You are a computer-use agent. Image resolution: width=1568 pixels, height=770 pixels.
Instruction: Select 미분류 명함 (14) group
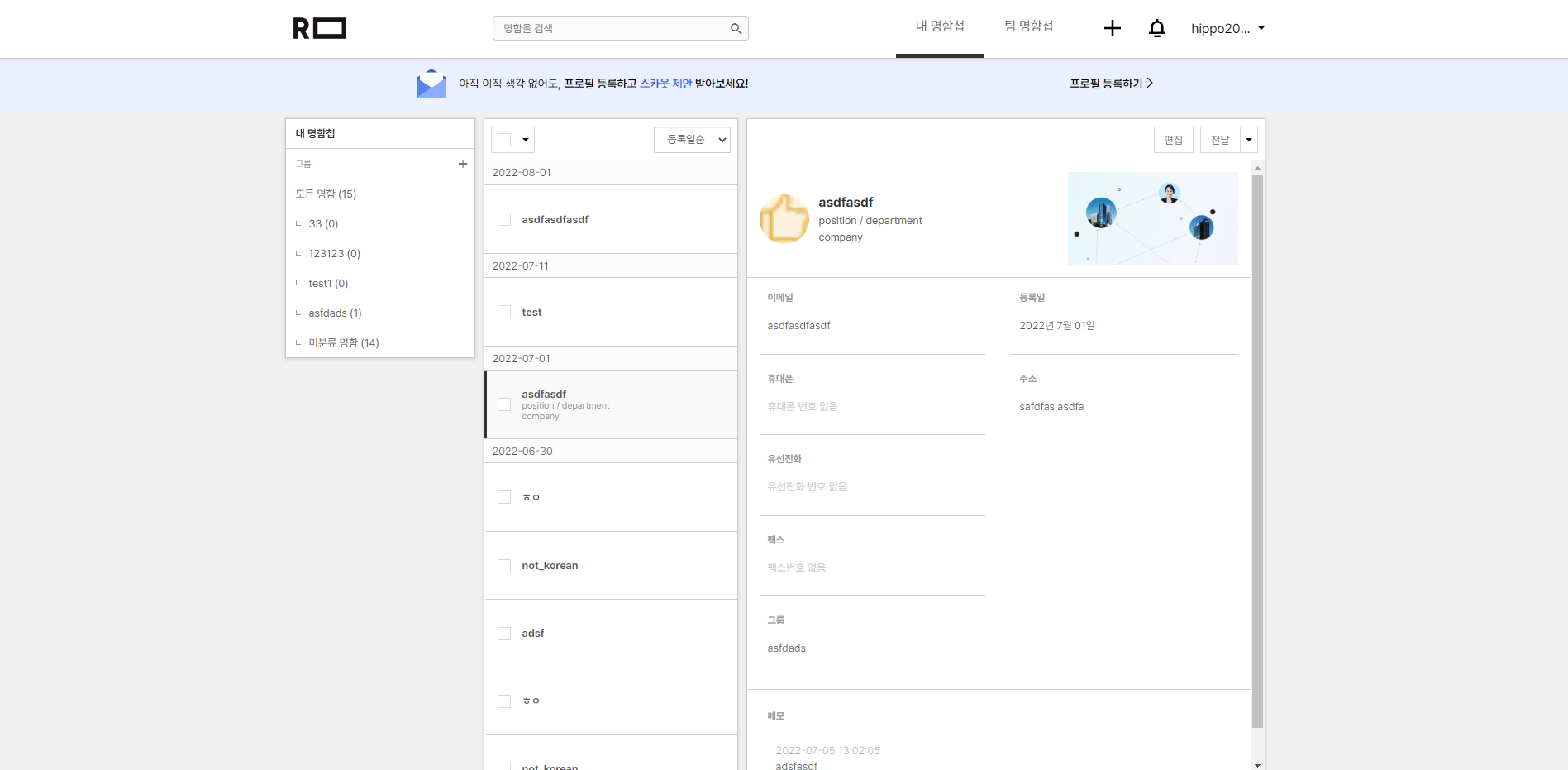coord(344,342)
